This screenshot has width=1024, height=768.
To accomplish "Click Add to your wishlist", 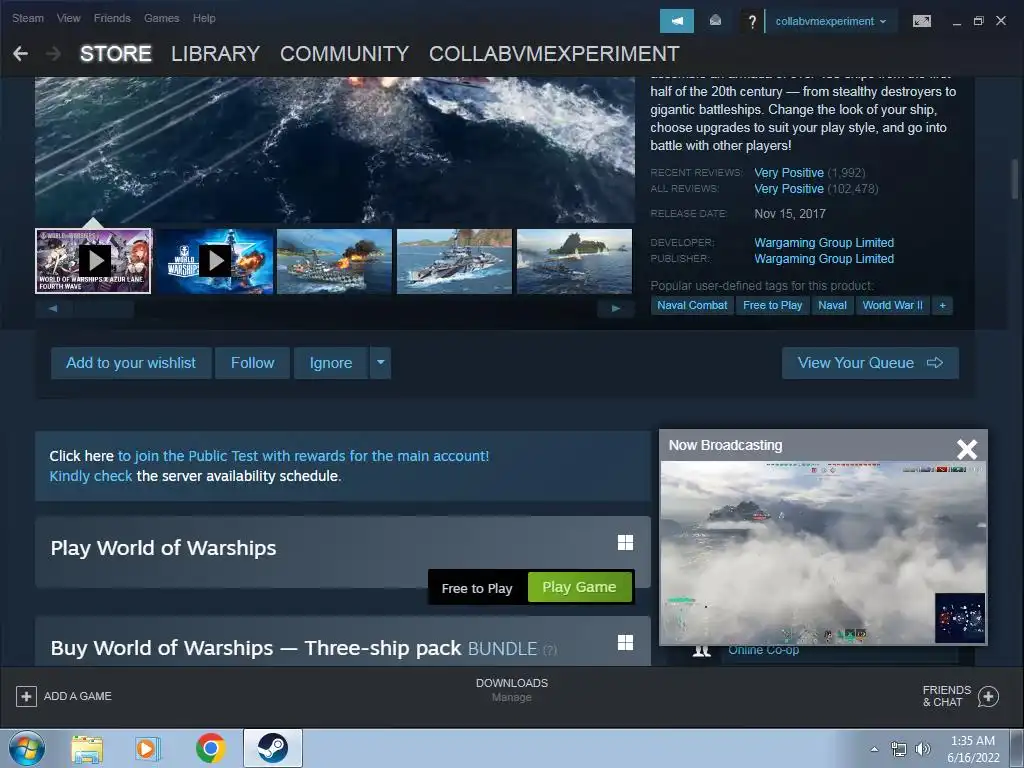I will (131, 362).
